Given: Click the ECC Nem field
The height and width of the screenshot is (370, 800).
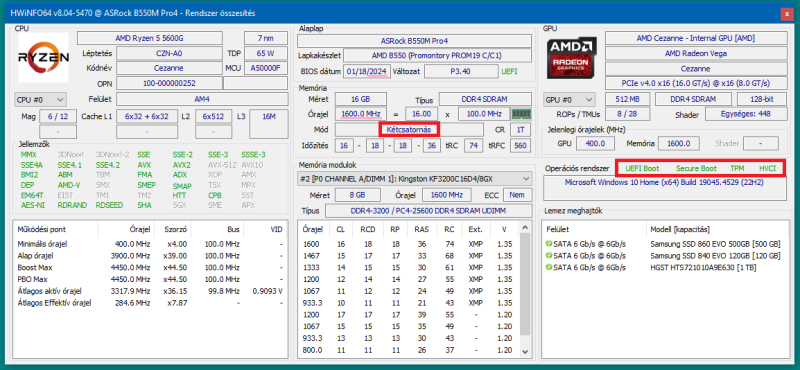Looking at the screenshot, I should click(x=517, y=195).
